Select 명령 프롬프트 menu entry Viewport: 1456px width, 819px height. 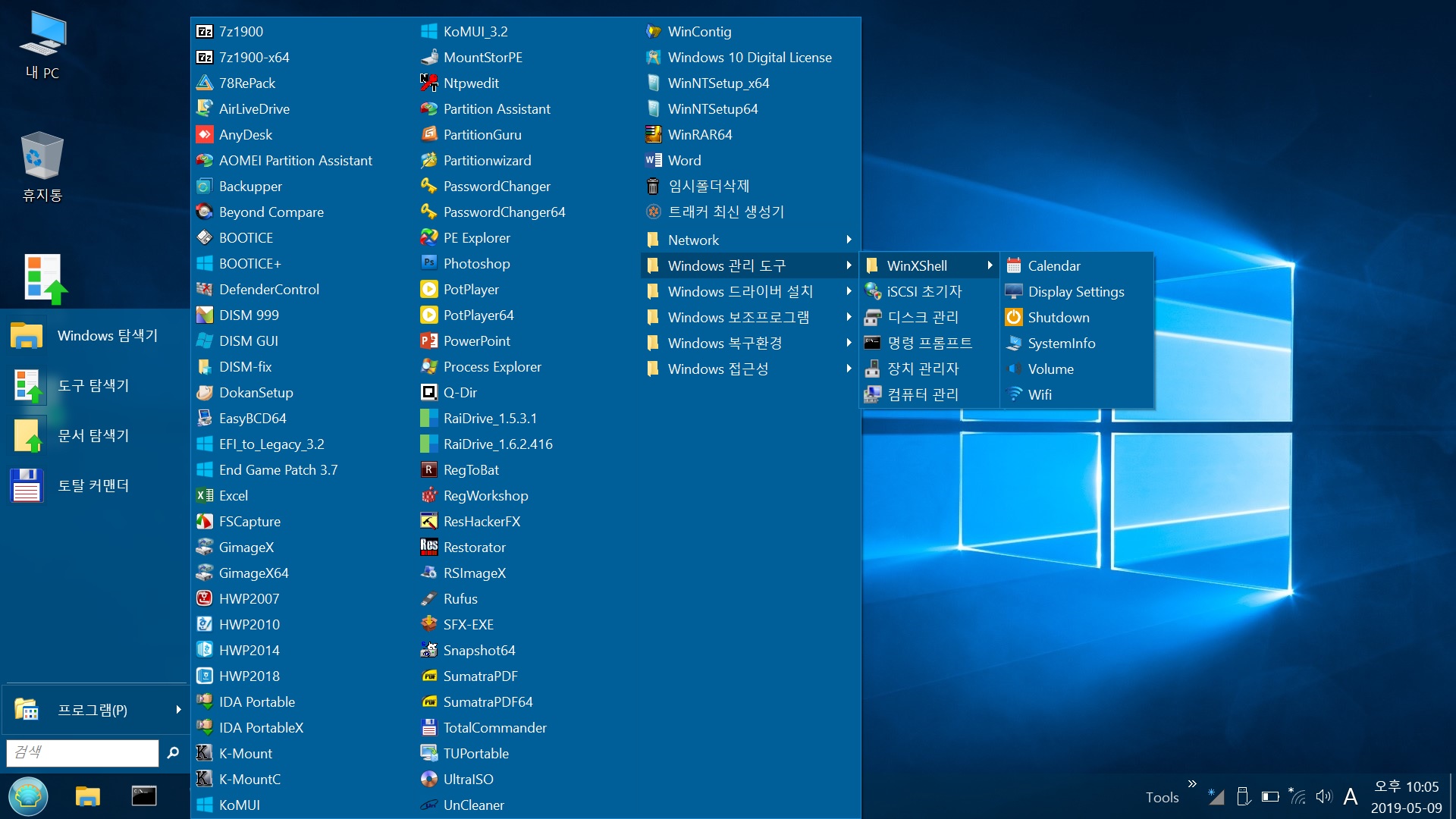pos(929,343)
